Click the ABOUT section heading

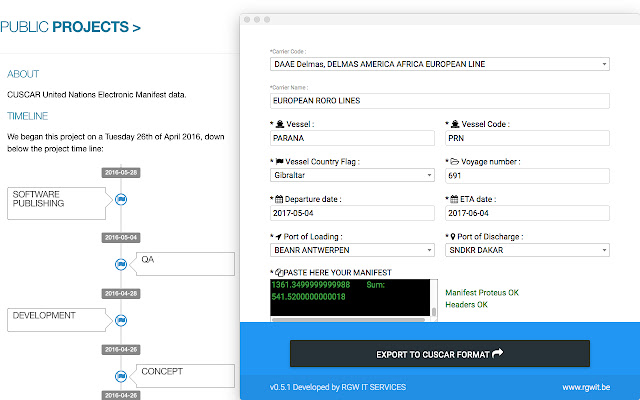pos(23,74)
